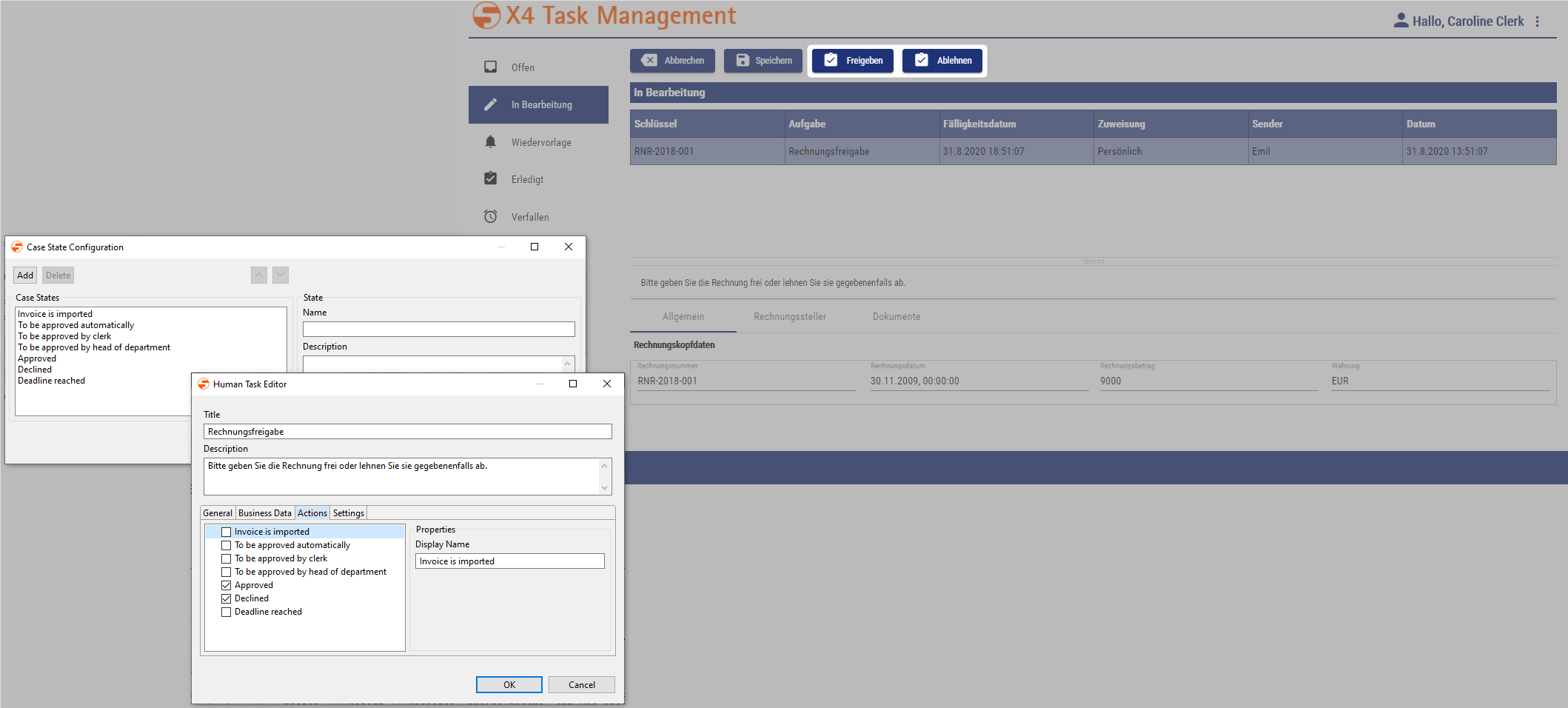The height and width of the screenshot is (708, 1568).
Task: Click the user profile avatar icon
Action: click(1401, 21)
